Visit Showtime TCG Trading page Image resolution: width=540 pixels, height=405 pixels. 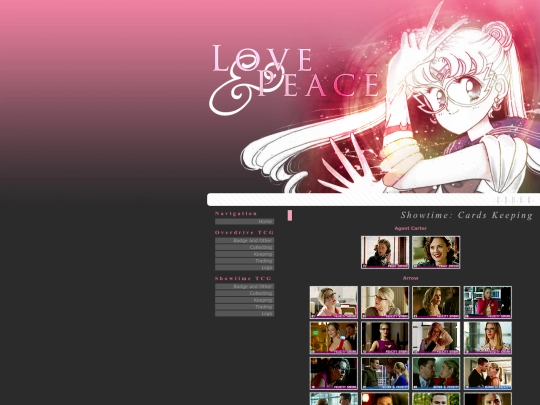click(245, 307)
